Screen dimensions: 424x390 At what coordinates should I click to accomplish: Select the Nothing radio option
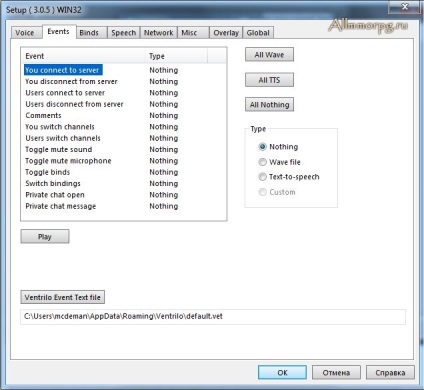(263, 147)
